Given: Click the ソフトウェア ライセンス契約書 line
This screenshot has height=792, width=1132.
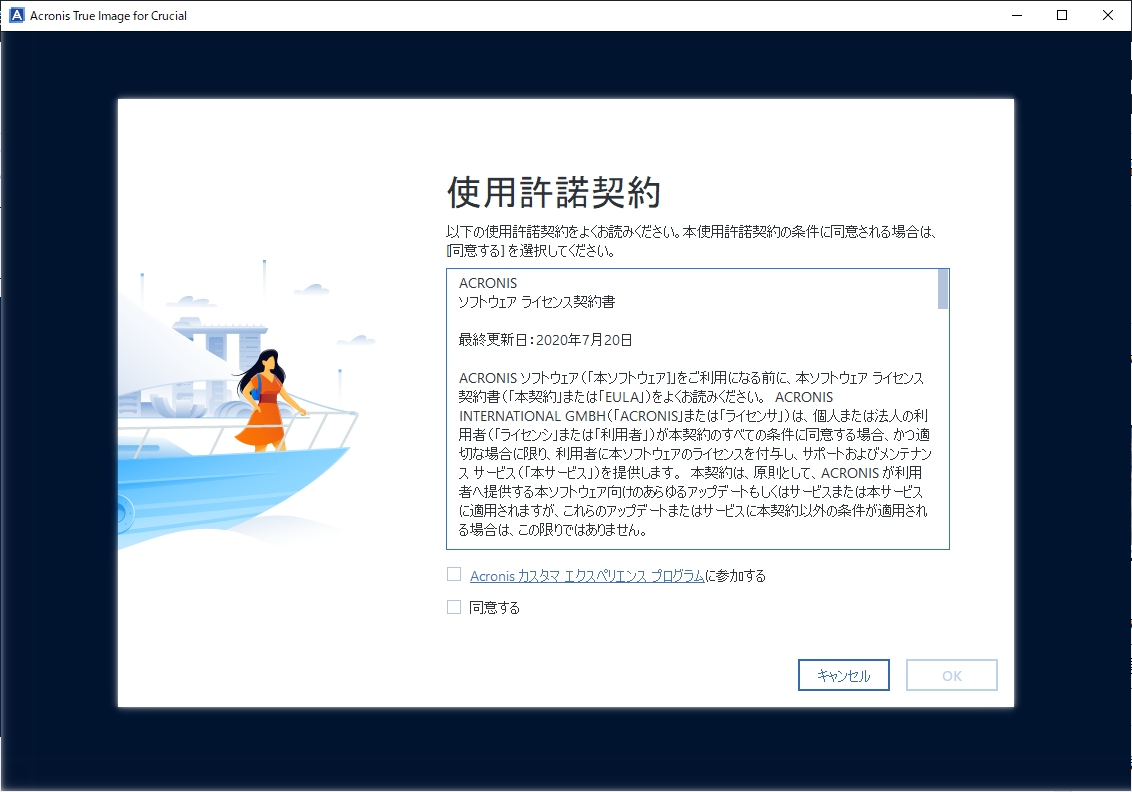Looking at the screenshot, I should [x=536, y=302].
